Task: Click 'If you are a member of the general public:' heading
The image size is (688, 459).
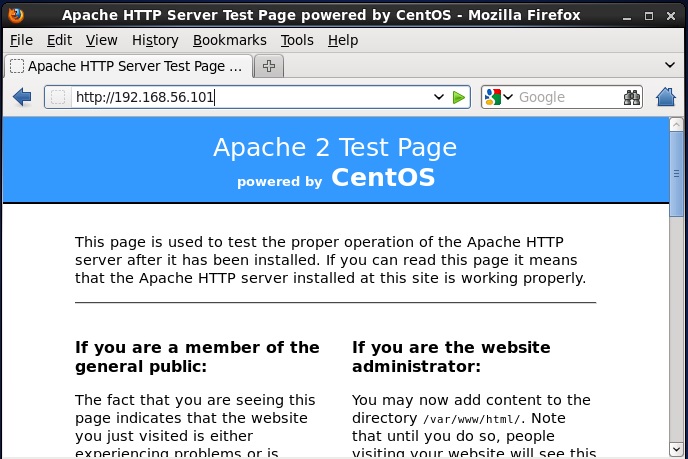Action: pyautogui.click(x=197, y=357)
